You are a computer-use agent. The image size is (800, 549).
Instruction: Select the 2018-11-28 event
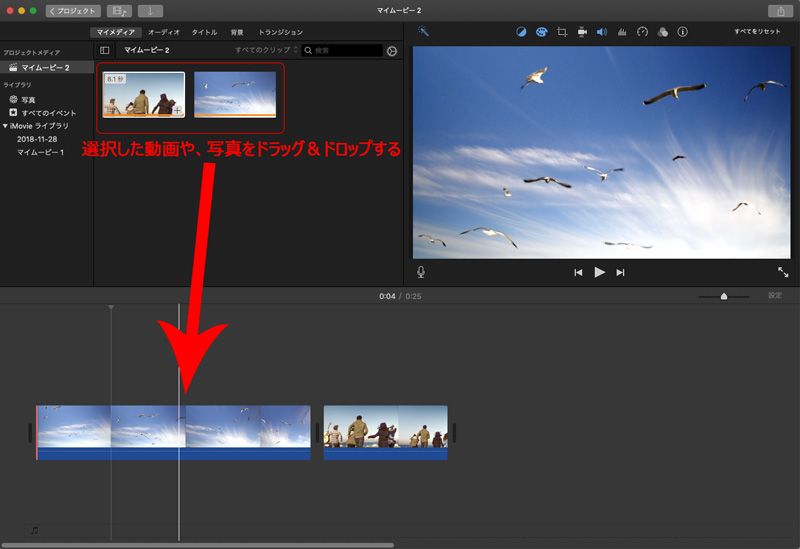pyautogui.click(x=37, y=139)
